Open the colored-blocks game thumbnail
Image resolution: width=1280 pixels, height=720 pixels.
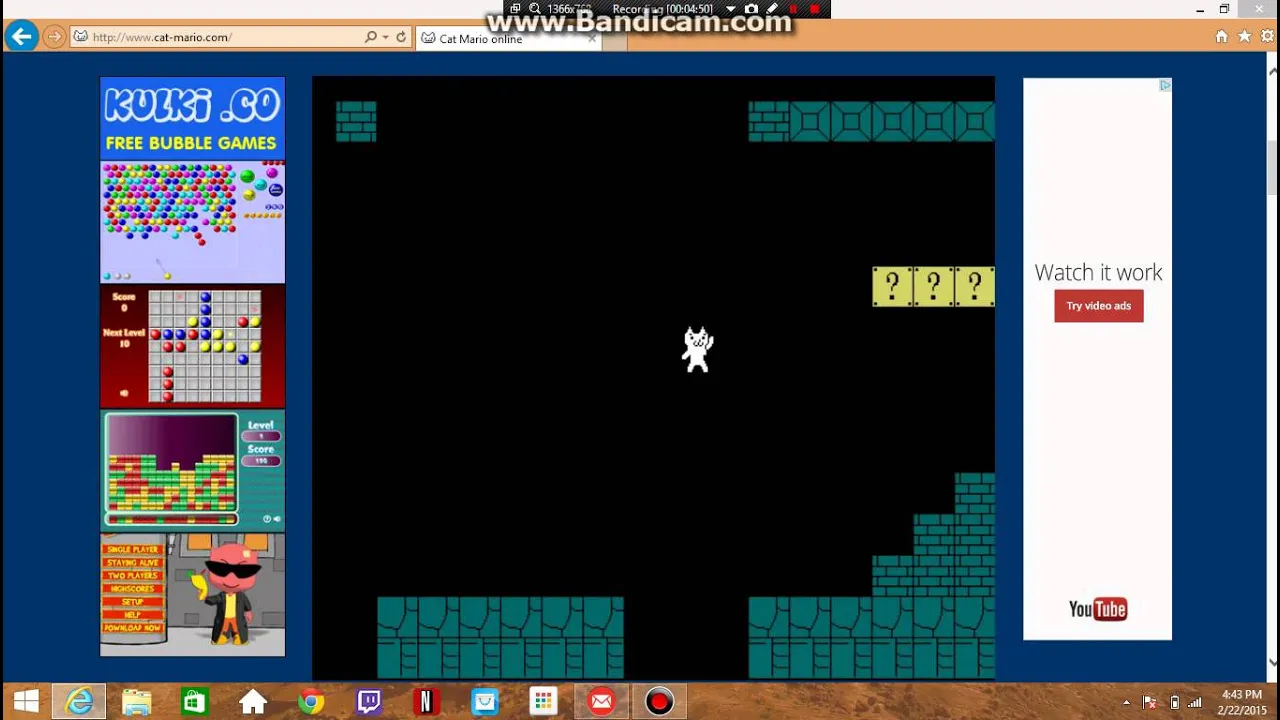pyautogui.click(x=192, y=470)
